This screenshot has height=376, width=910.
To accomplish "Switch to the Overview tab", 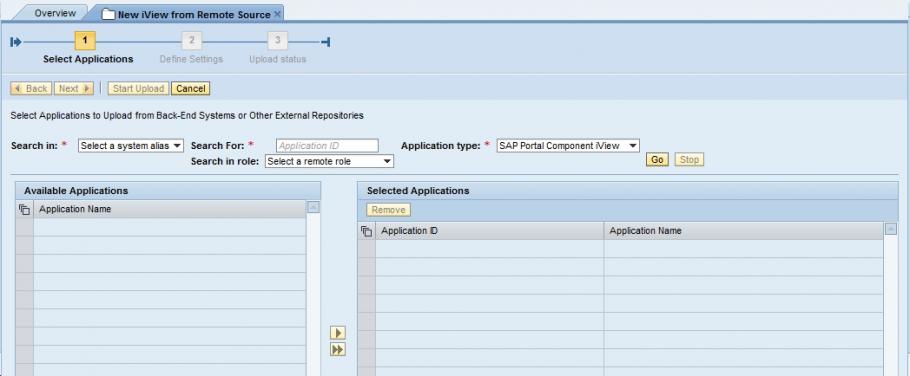I will point(55,13).
